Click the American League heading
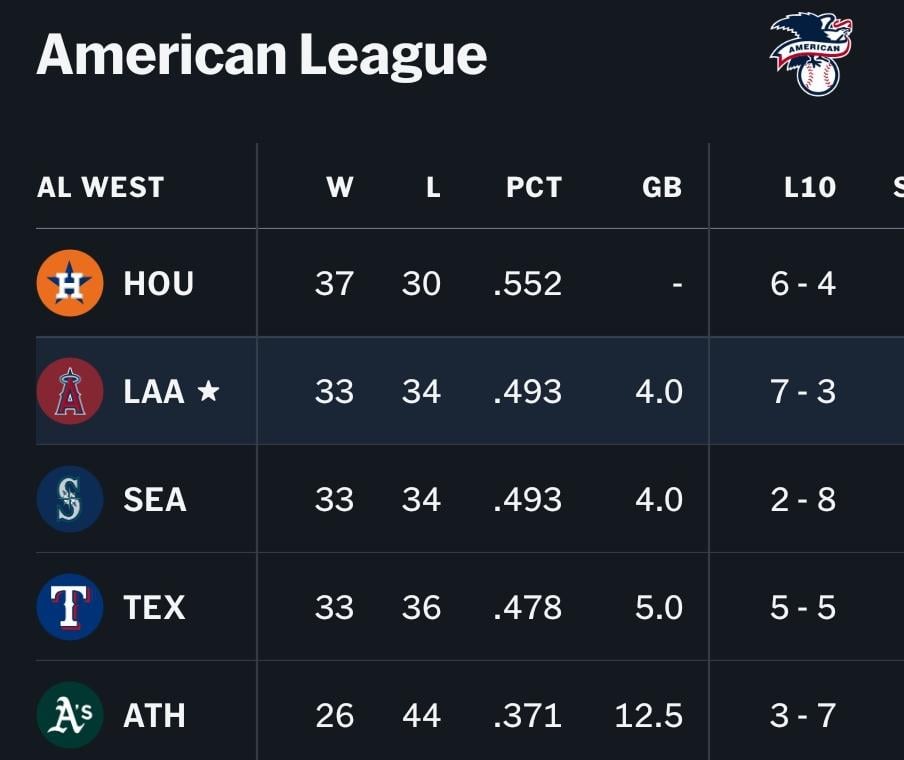Image resolution: width=904 pixels, height=760 pixels. pos(261,54)
